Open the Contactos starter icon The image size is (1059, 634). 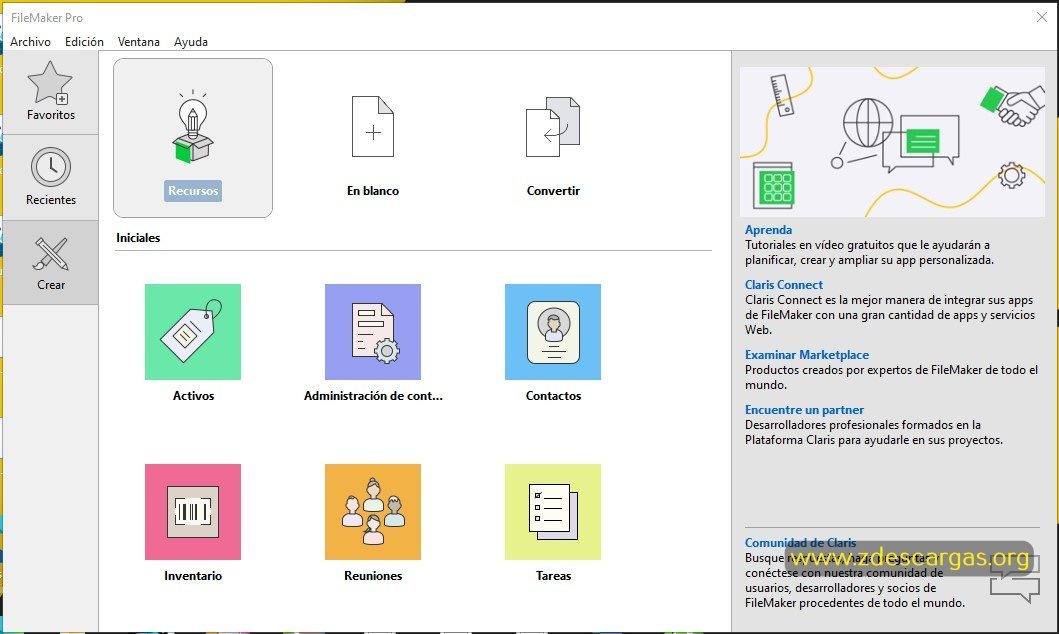[x=553, y=332]
